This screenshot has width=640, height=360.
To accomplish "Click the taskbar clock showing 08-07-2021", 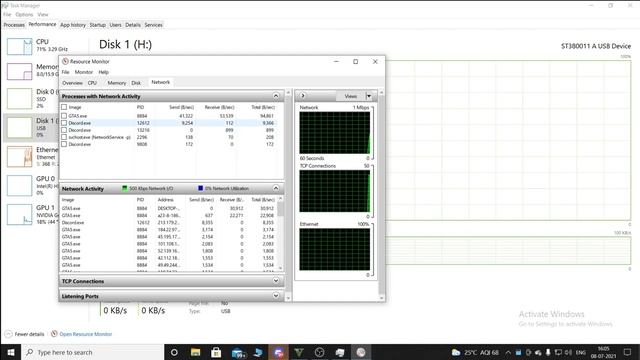I will 603,352.
